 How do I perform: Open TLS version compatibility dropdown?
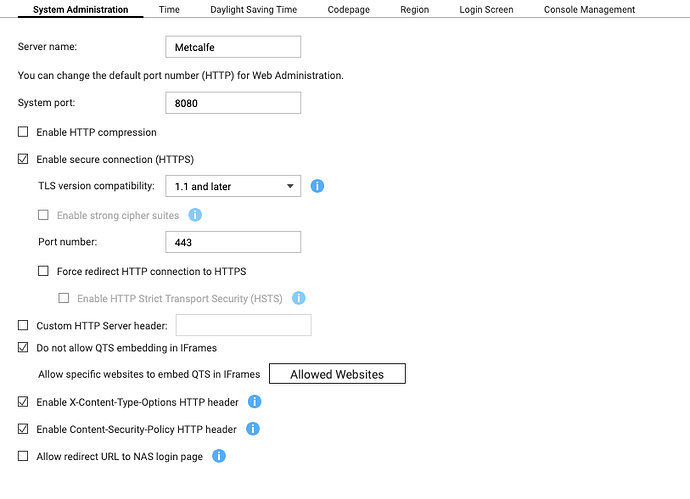(232, 186)
